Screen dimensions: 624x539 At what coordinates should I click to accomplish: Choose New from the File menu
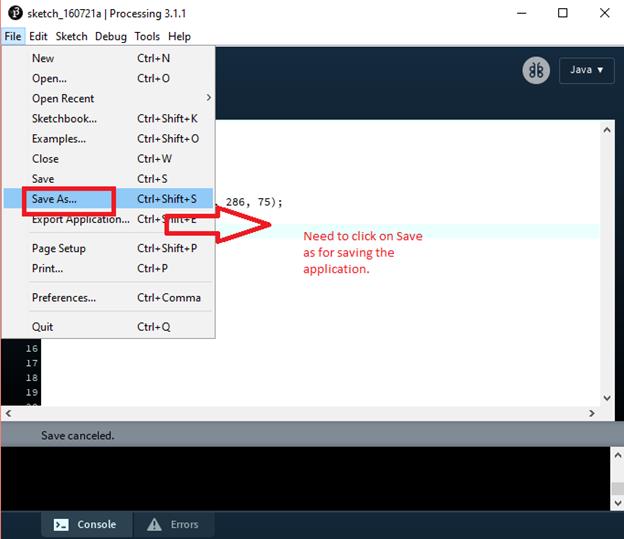[108, 59]
